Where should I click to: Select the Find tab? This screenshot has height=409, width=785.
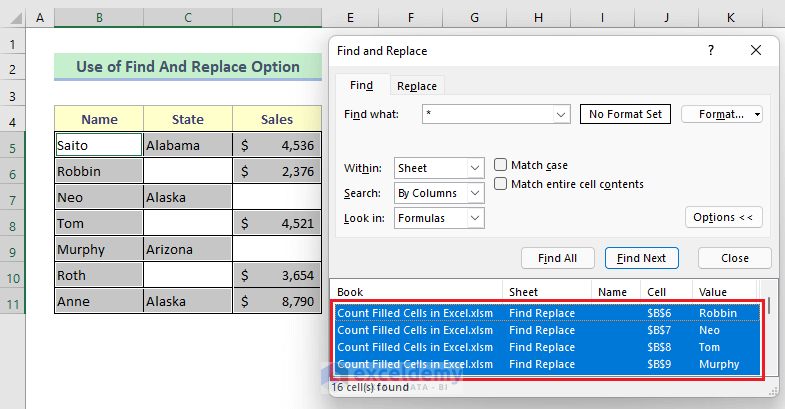pos(361,86)
